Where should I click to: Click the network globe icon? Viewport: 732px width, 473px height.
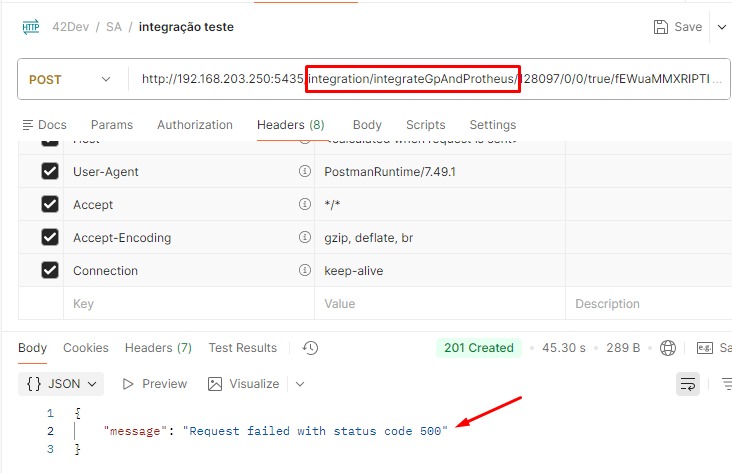tap(668, 348)
